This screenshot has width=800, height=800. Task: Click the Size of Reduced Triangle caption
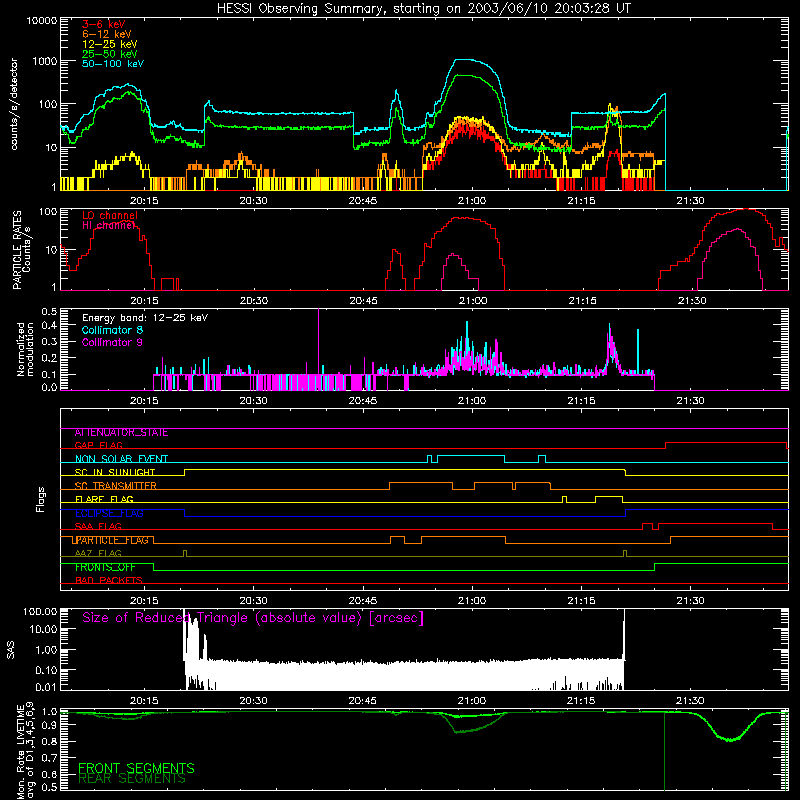253,618
